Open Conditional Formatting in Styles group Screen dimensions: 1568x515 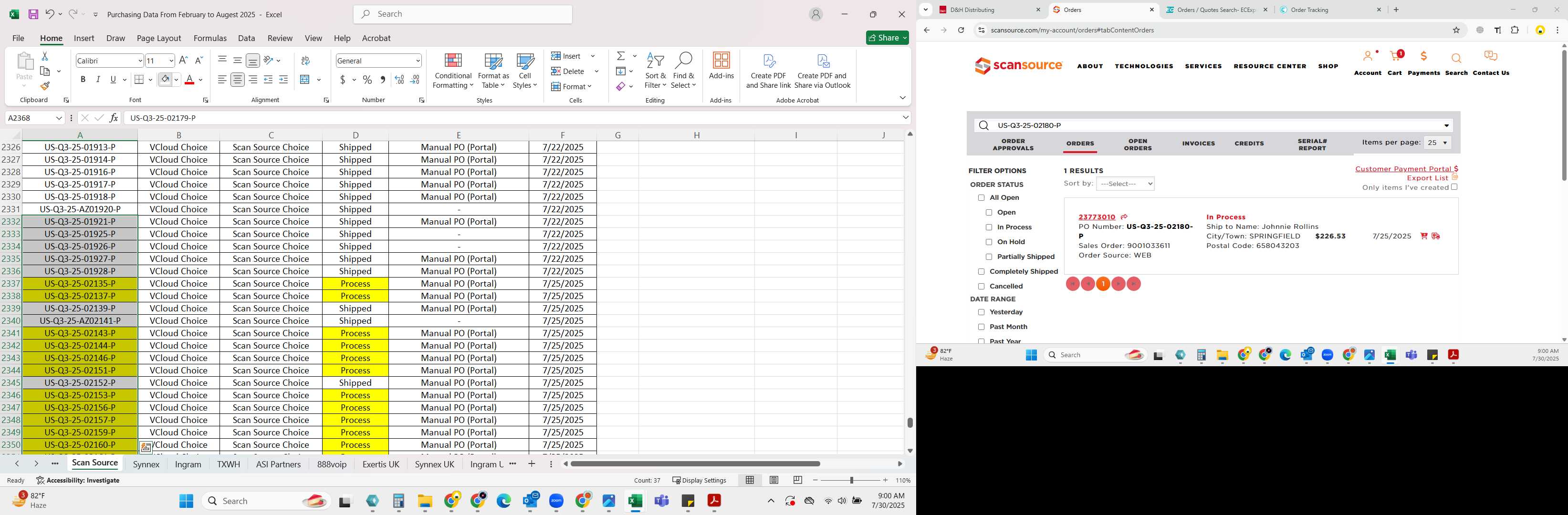point(453,71)
